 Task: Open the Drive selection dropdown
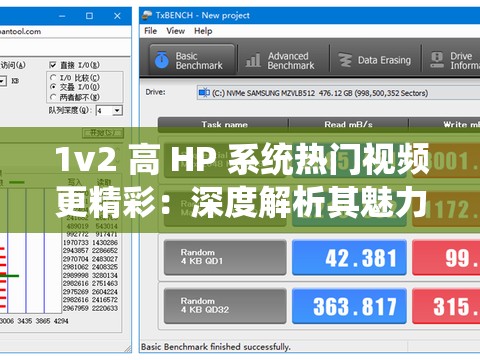[338, 93]
